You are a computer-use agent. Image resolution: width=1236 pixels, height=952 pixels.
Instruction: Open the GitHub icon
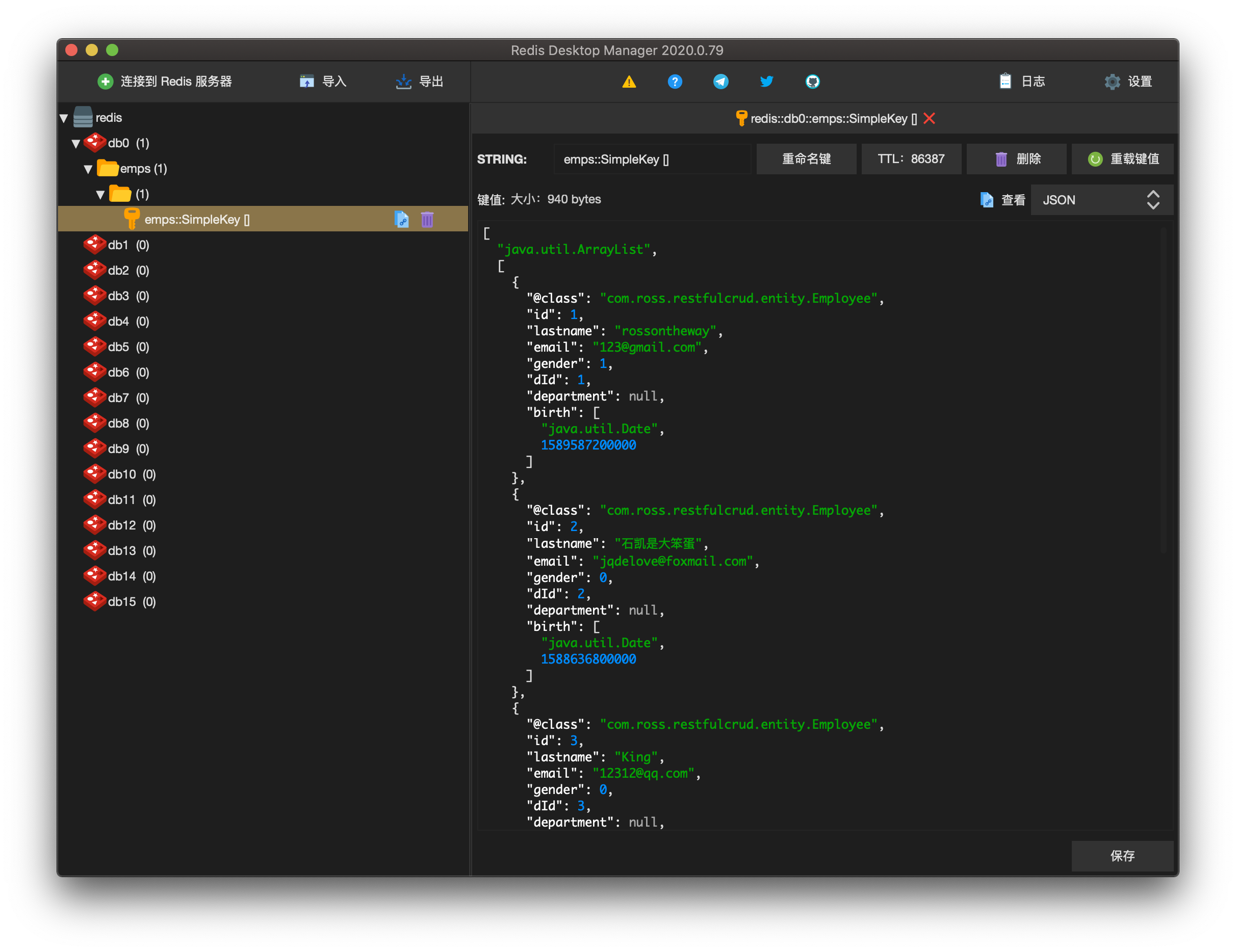(x=812, y=82)
